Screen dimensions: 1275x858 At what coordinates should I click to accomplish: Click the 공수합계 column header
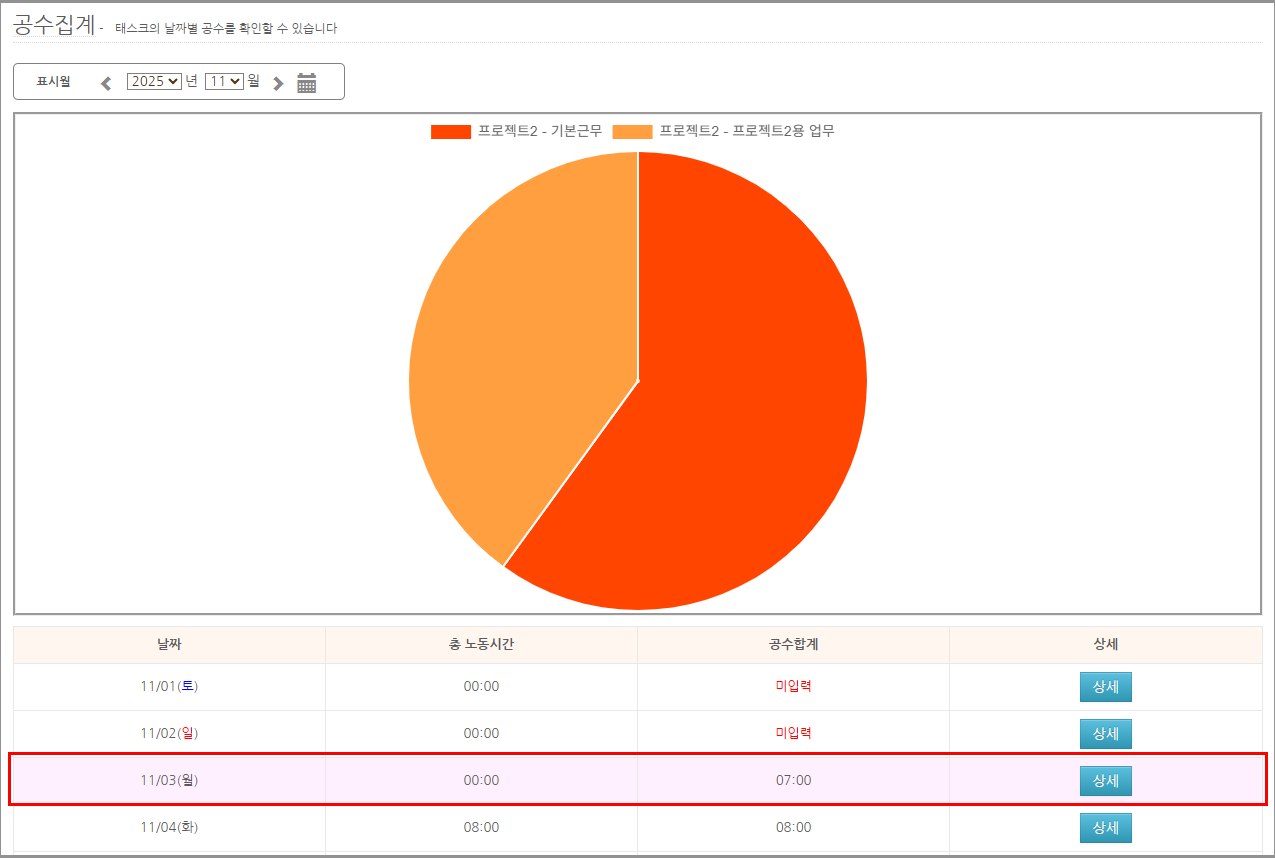793,645
